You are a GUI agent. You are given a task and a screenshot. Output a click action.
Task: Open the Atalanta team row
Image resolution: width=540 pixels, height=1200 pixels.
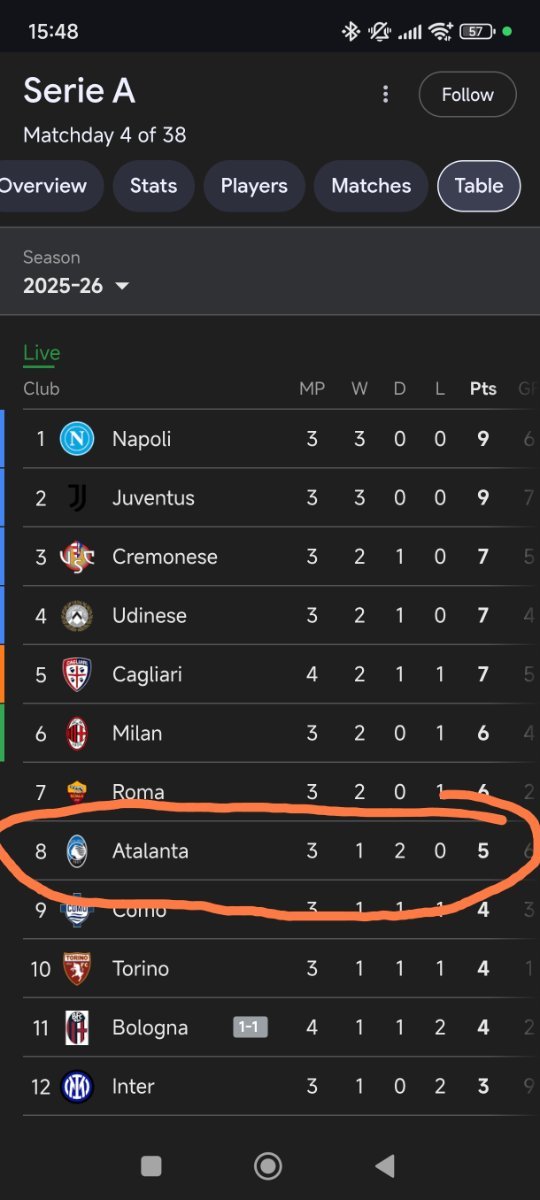click(x=270, y=851)
